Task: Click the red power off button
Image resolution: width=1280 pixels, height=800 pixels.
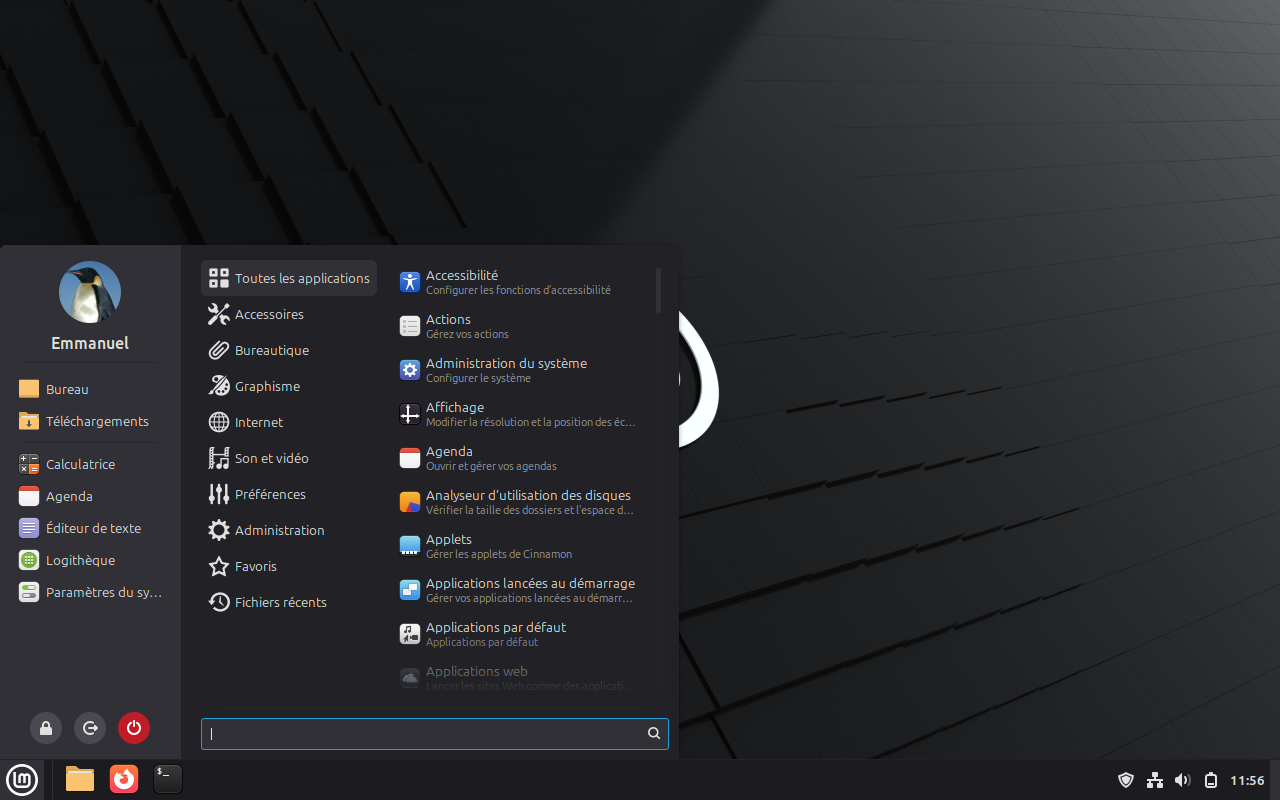Action: coord(134,728)
